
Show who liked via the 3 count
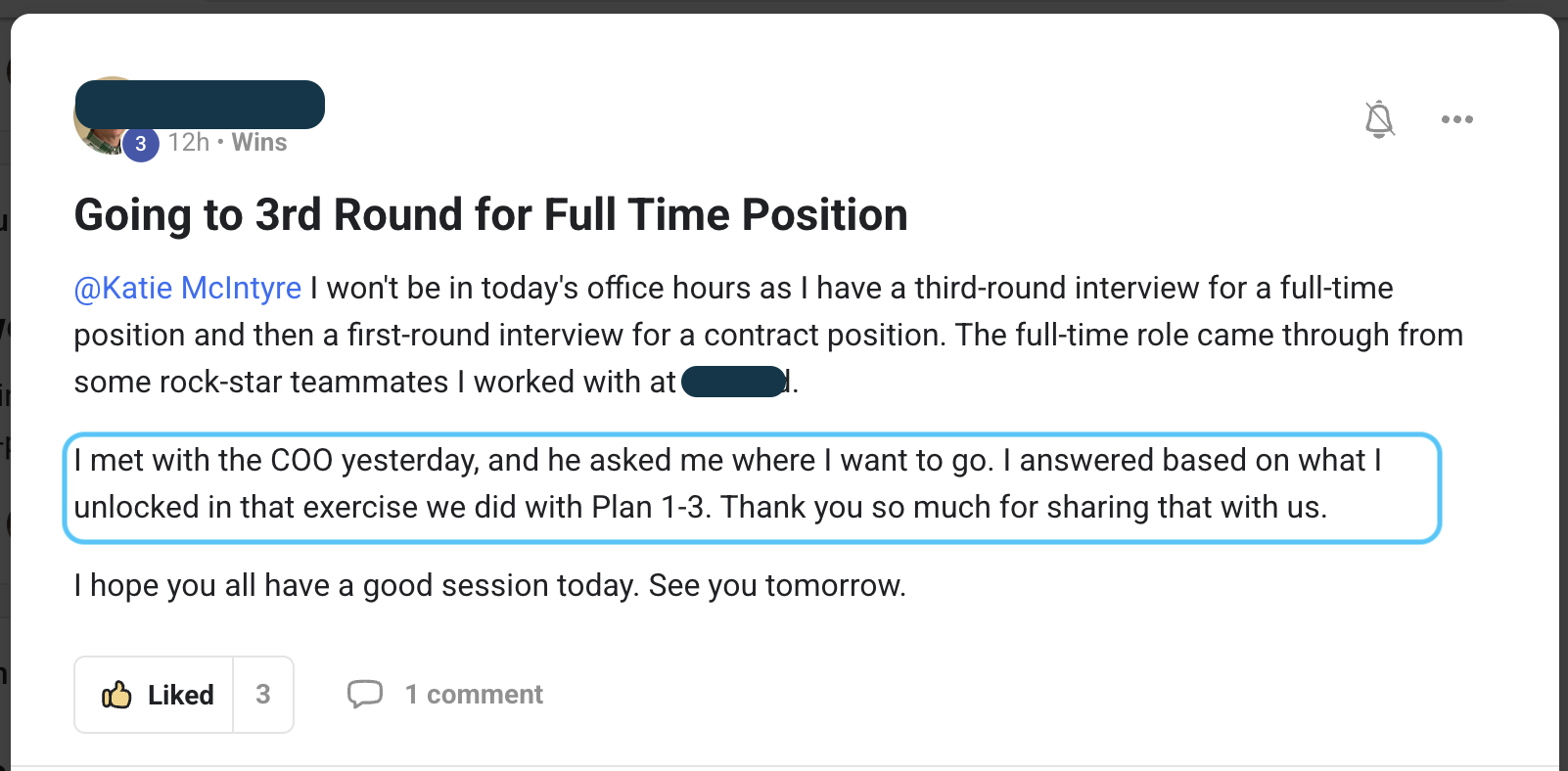pyautogui.click(x=263, y=695)
